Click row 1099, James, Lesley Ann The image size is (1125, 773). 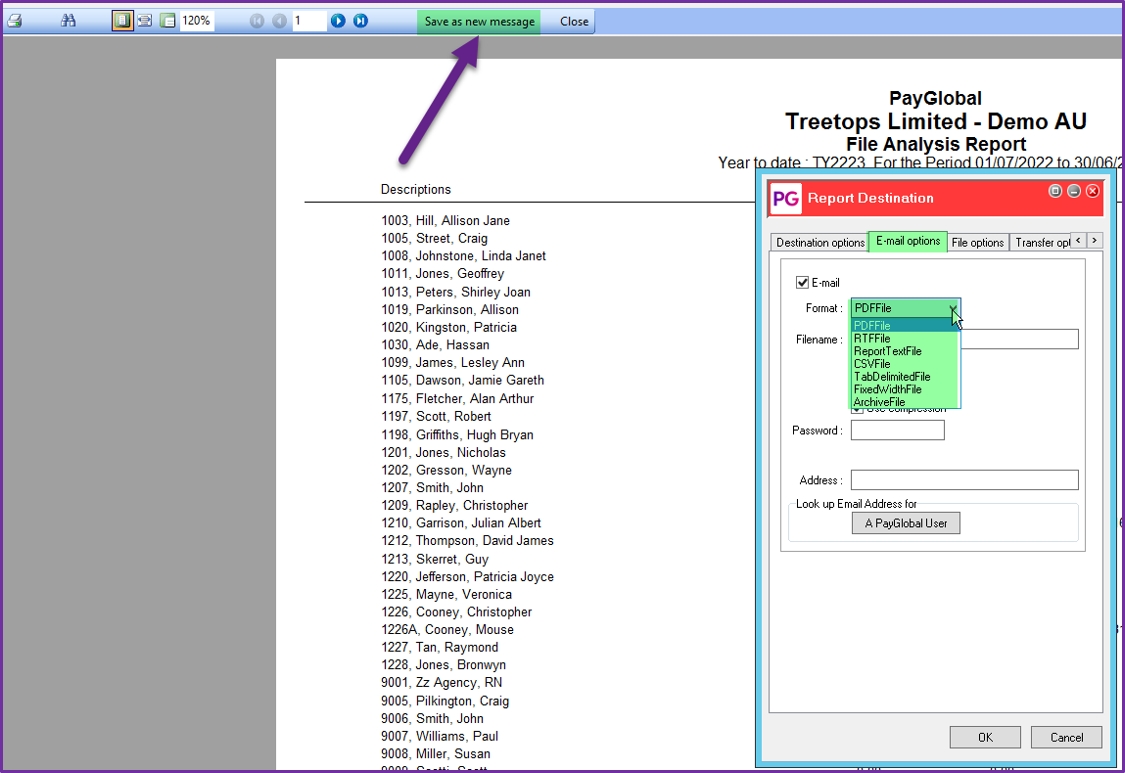(453, 362)
